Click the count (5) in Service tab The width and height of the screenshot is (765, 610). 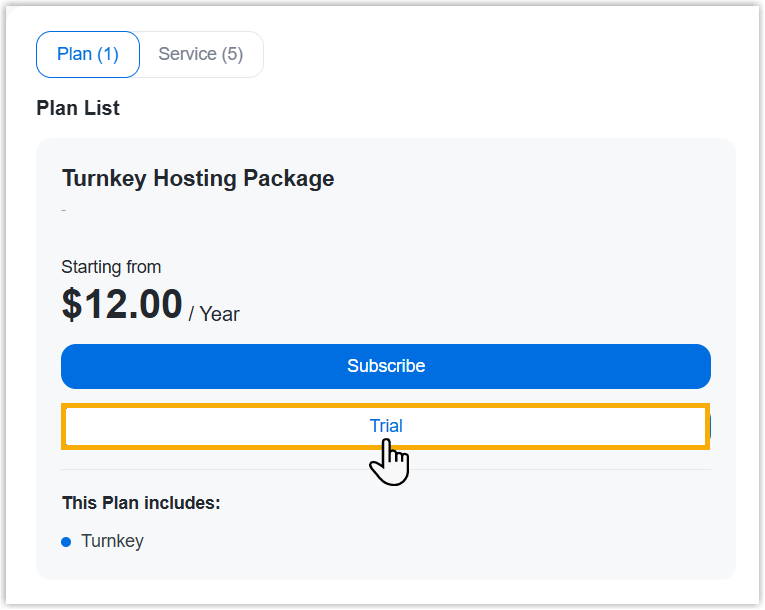[x=232, y=54]
